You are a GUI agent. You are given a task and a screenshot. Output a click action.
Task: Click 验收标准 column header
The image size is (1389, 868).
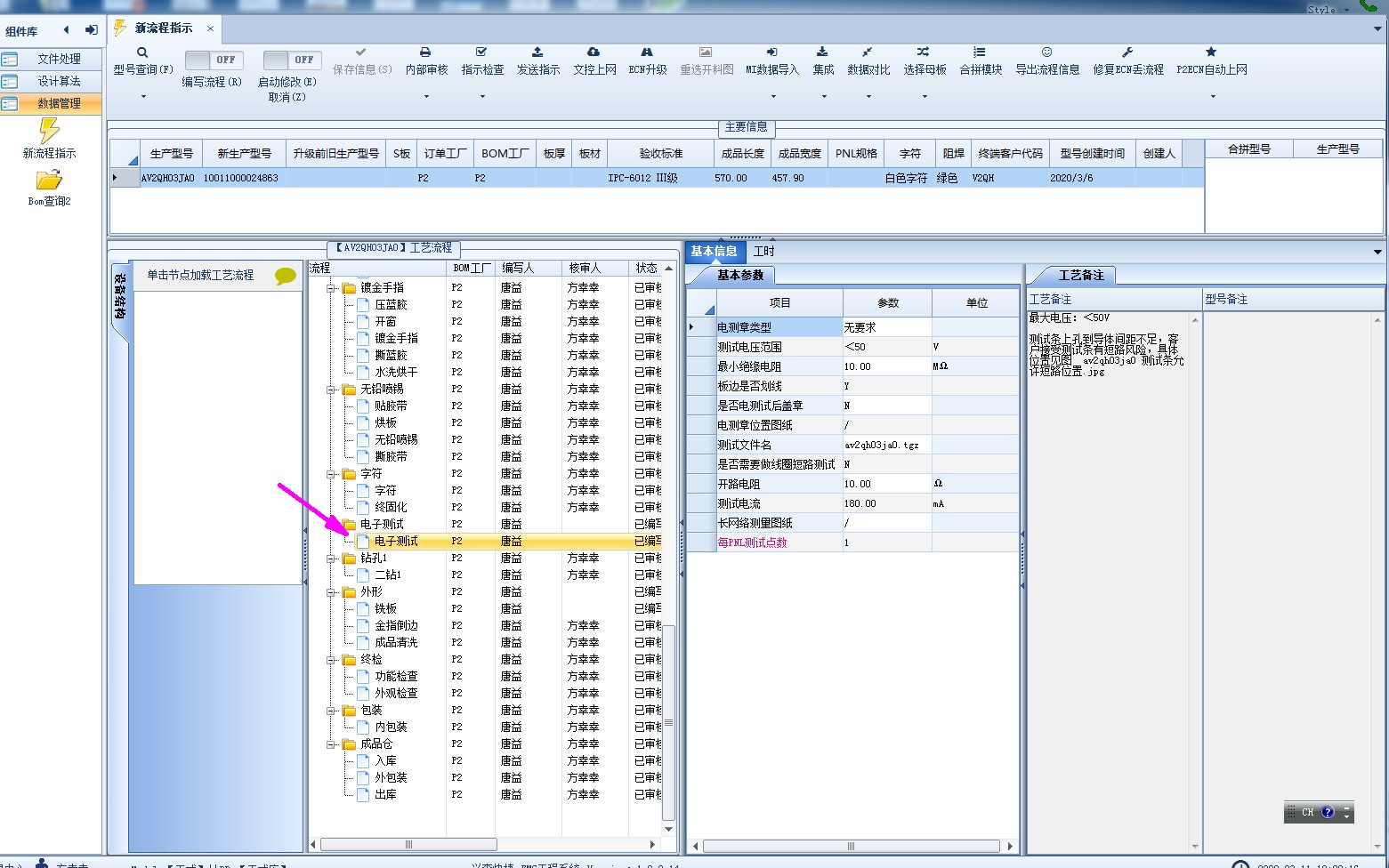[x=660, y=153]
